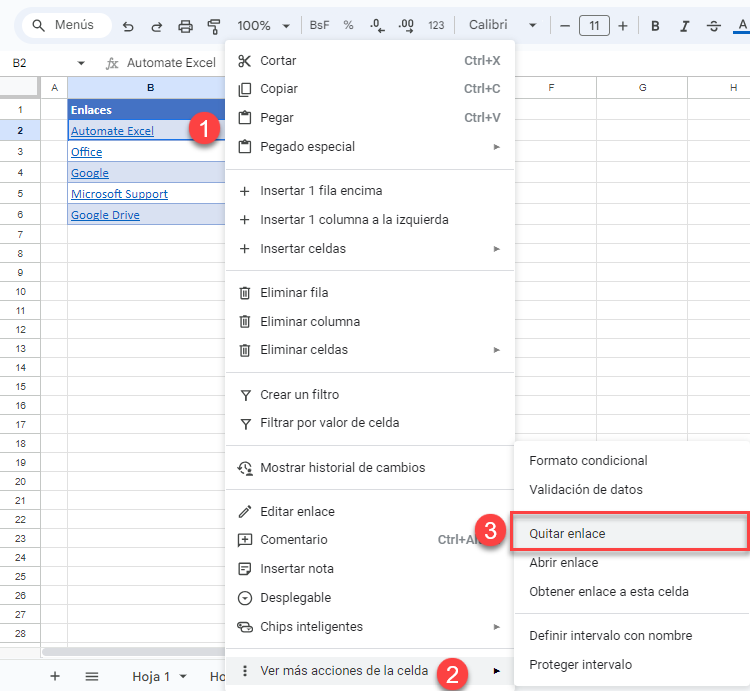Image resolution: width=750 pixels, height=691 pixels.
Task: Open the text color picker
Action: pos(742,26)
